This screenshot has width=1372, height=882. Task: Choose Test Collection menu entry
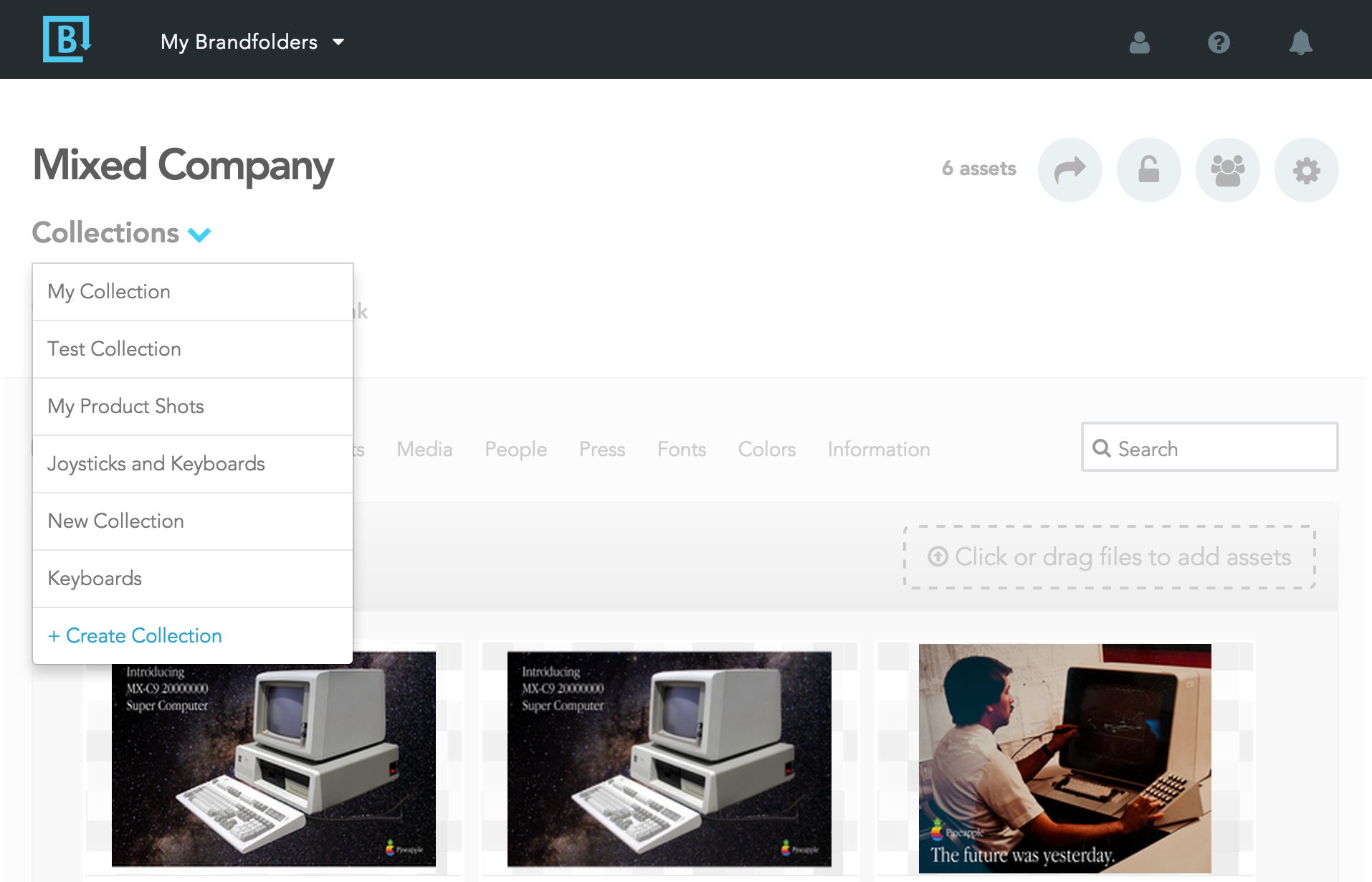click(193, 349)
